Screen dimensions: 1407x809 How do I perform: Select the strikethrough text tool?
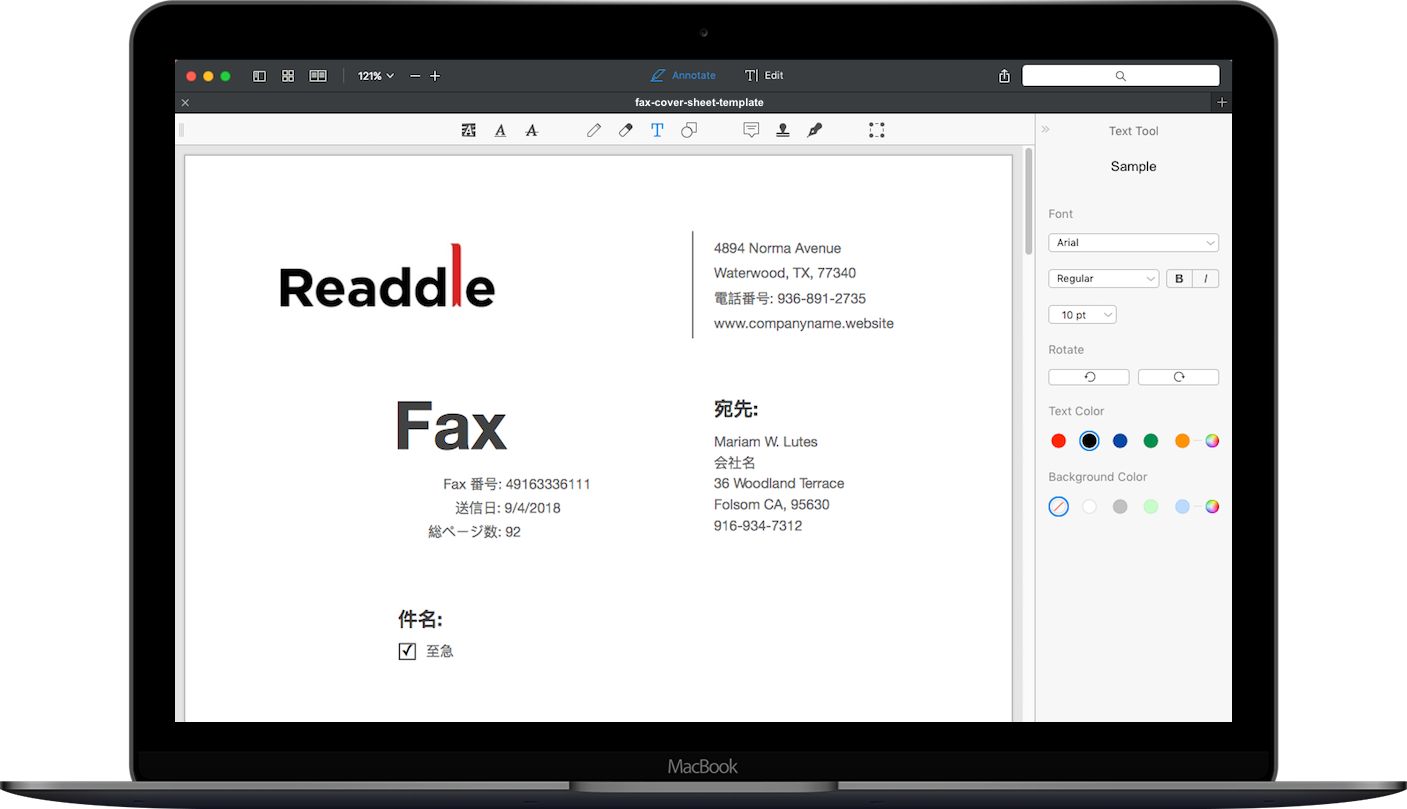[x=532, y=130]
